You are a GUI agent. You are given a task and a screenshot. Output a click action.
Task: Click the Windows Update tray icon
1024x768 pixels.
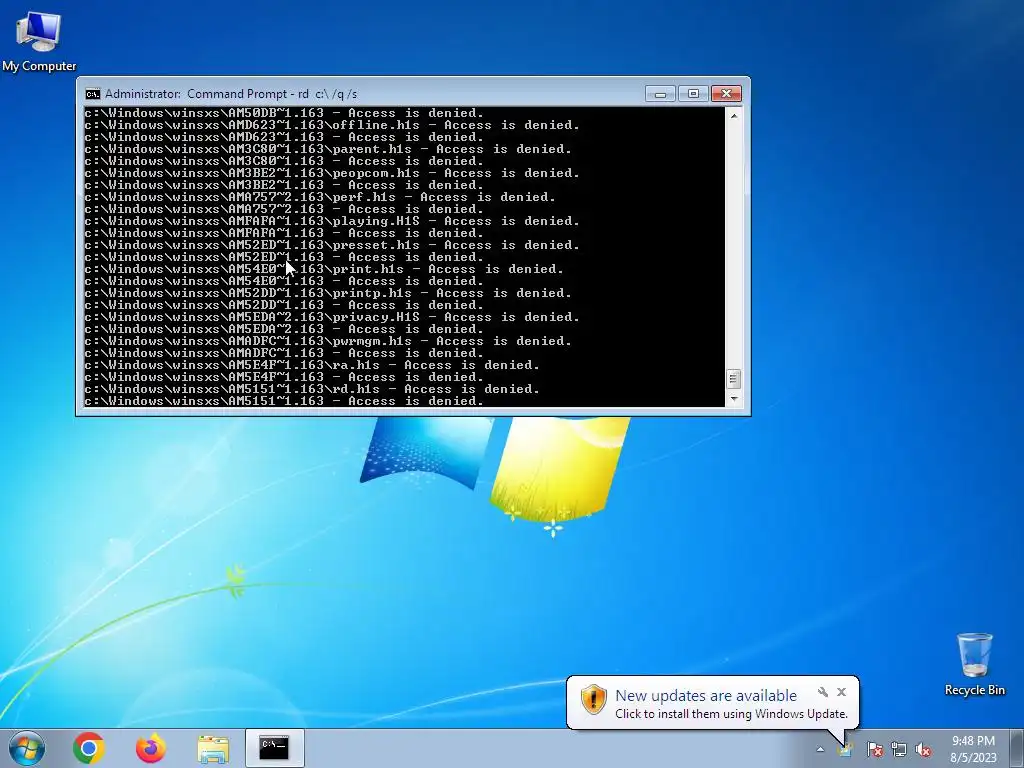click(x=846, y=749)
